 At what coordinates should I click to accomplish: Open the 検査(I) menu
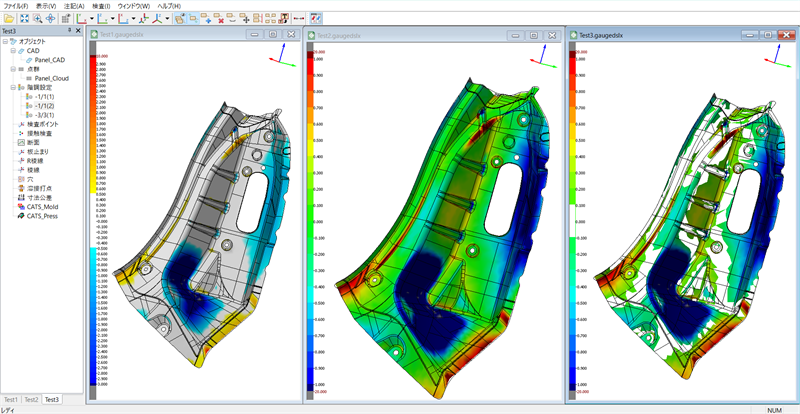tap(96, 5)
